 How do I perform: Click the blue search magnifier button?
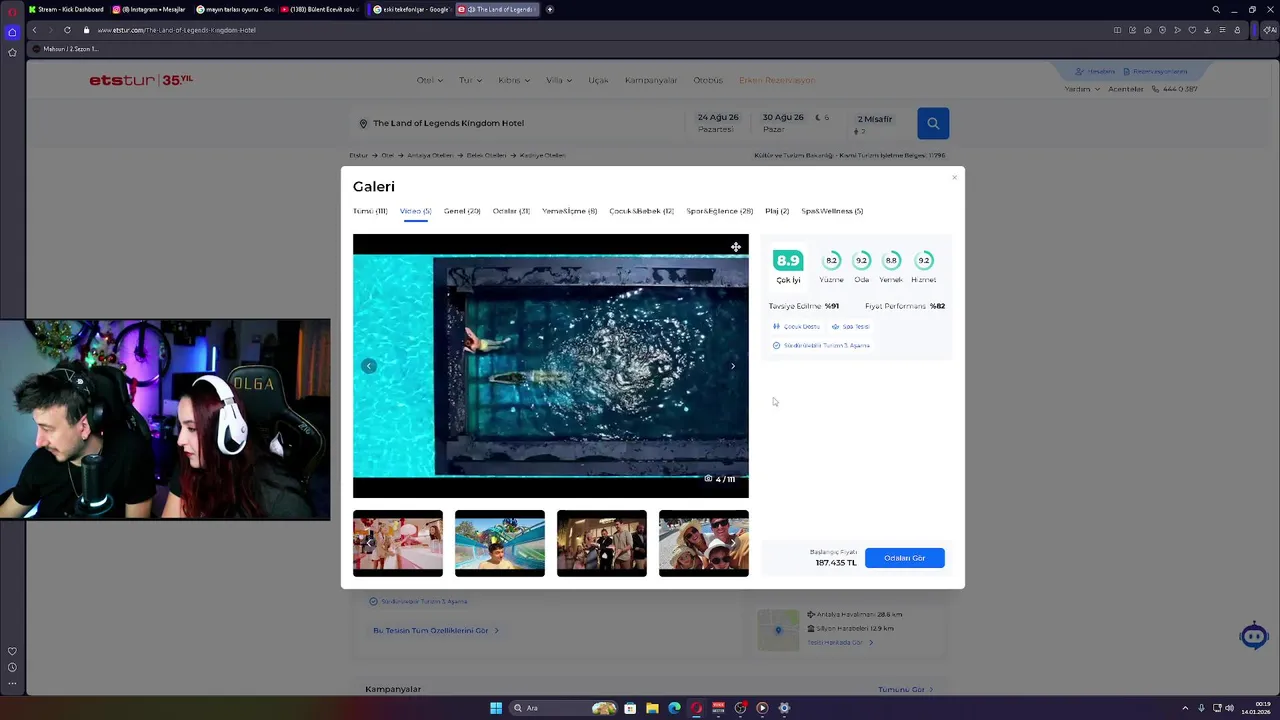coord(933,123)
